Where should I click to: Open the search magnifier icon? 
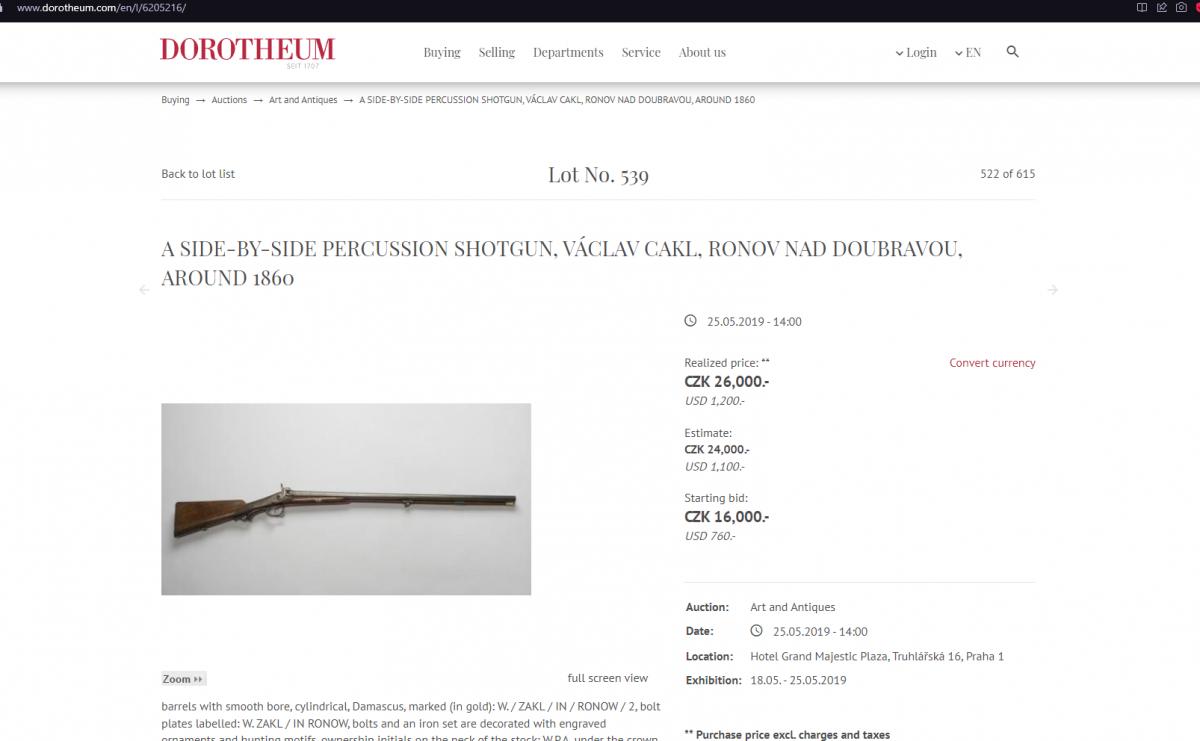click(x=1012, y=51)
